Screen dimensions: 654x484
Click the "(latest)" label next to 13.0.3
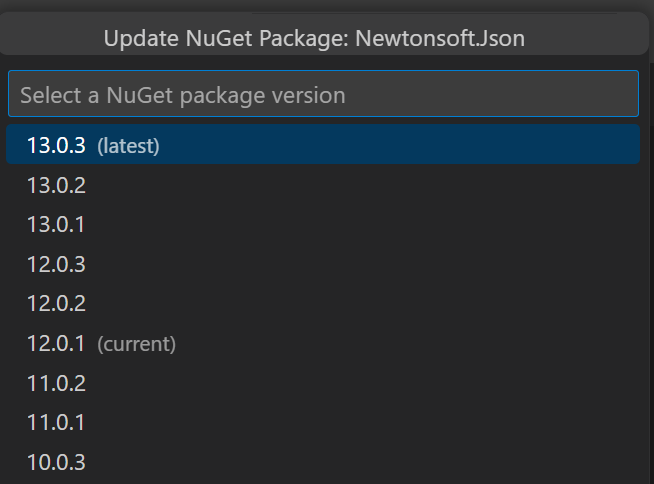pos(128,146)
